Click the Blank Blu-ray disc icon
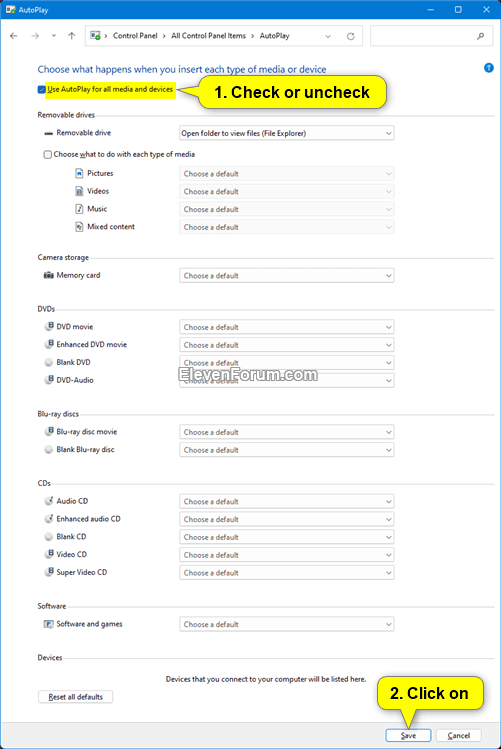 (49, 449)
